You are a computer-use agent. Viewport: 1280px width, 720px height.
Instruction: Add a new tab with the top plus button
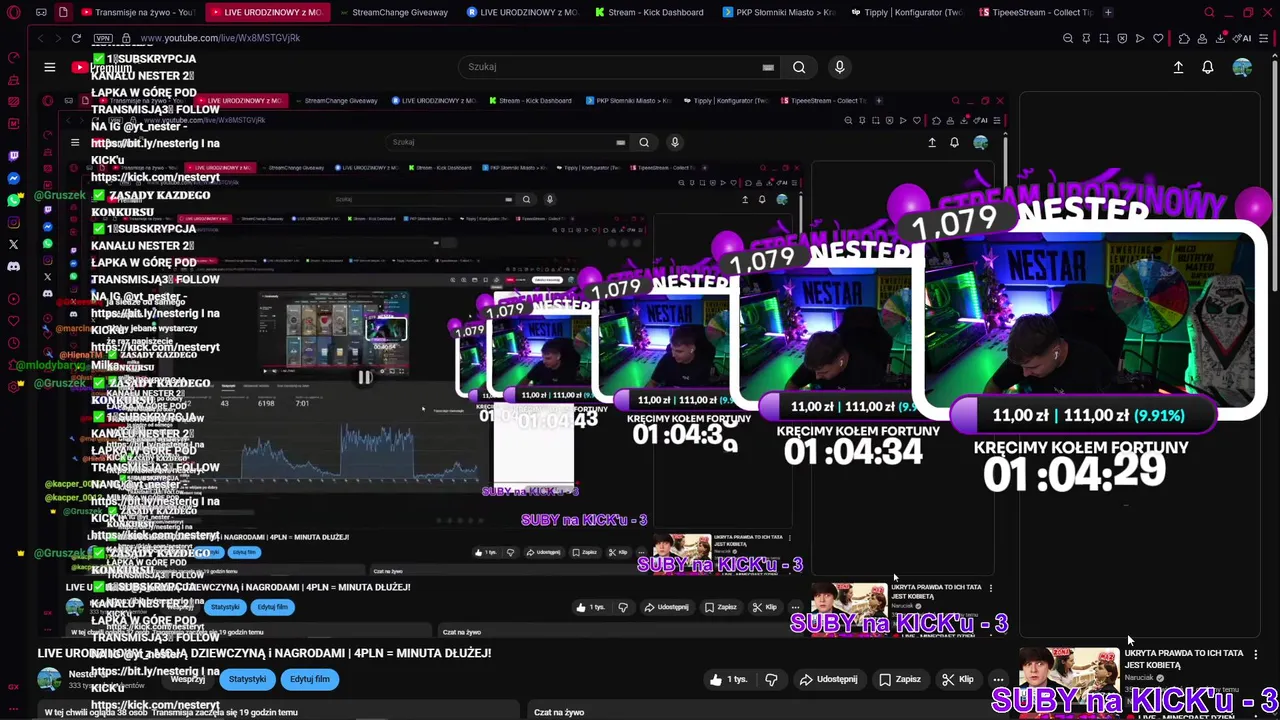tap(1110, 12)
